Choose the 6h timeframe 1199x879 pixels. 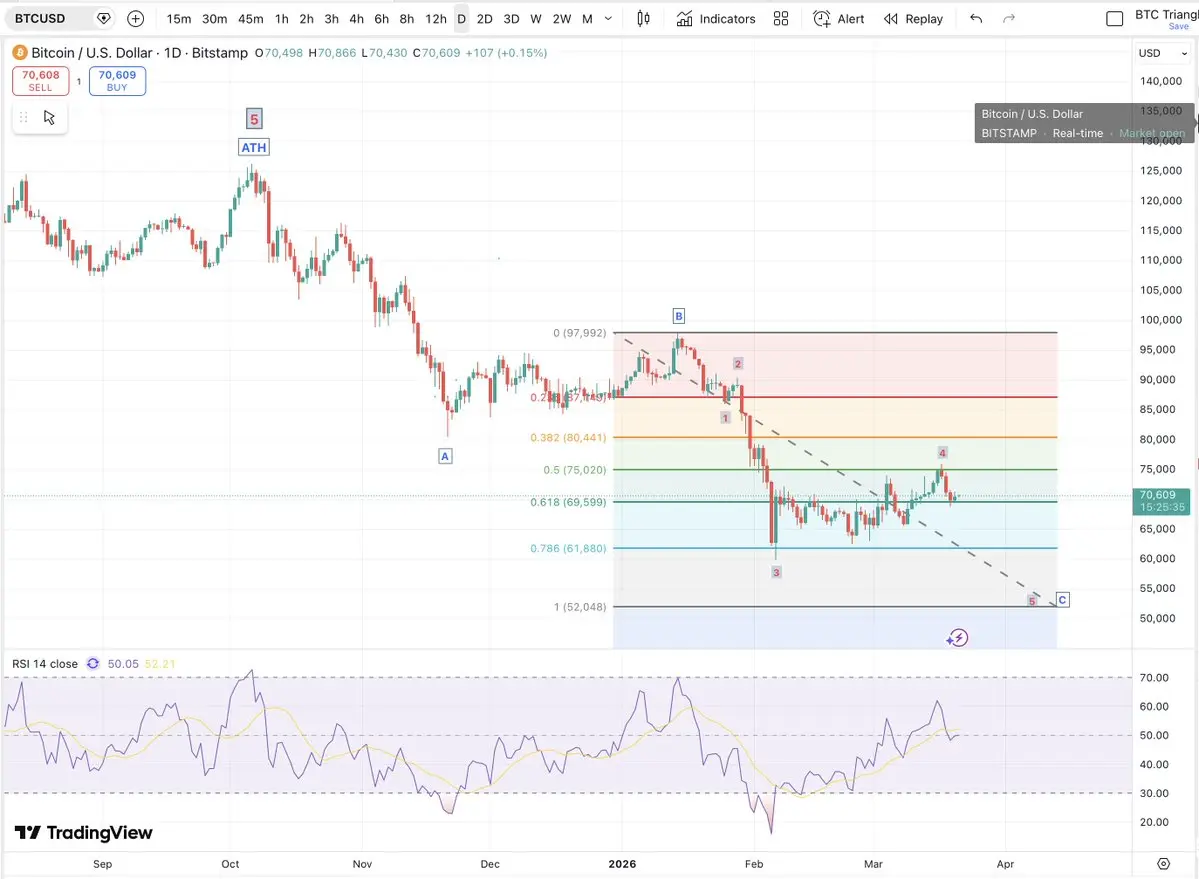[x=382, y=18]
